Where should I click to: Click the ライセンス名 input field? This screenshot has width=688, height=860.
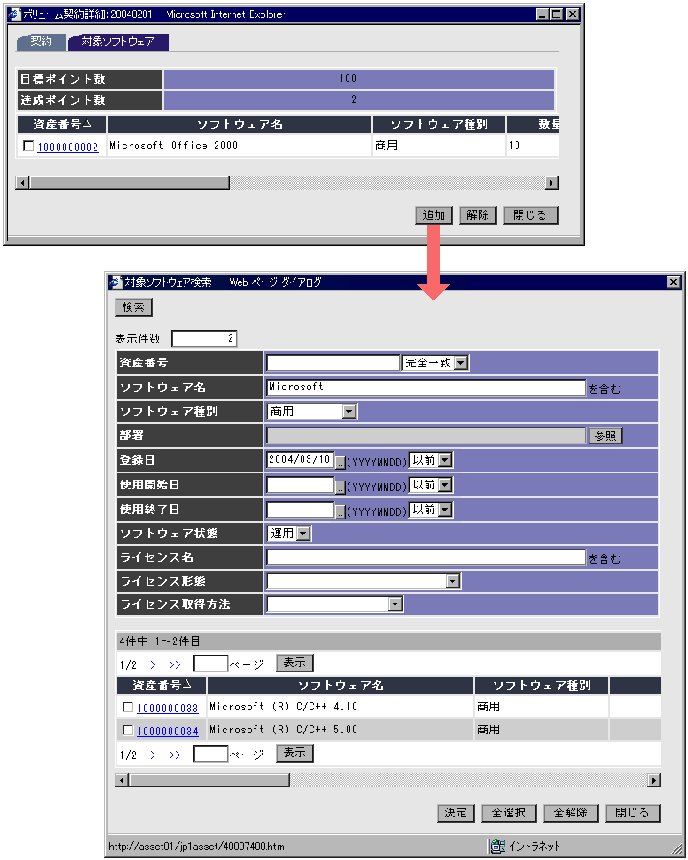click(x=426, y=557)
